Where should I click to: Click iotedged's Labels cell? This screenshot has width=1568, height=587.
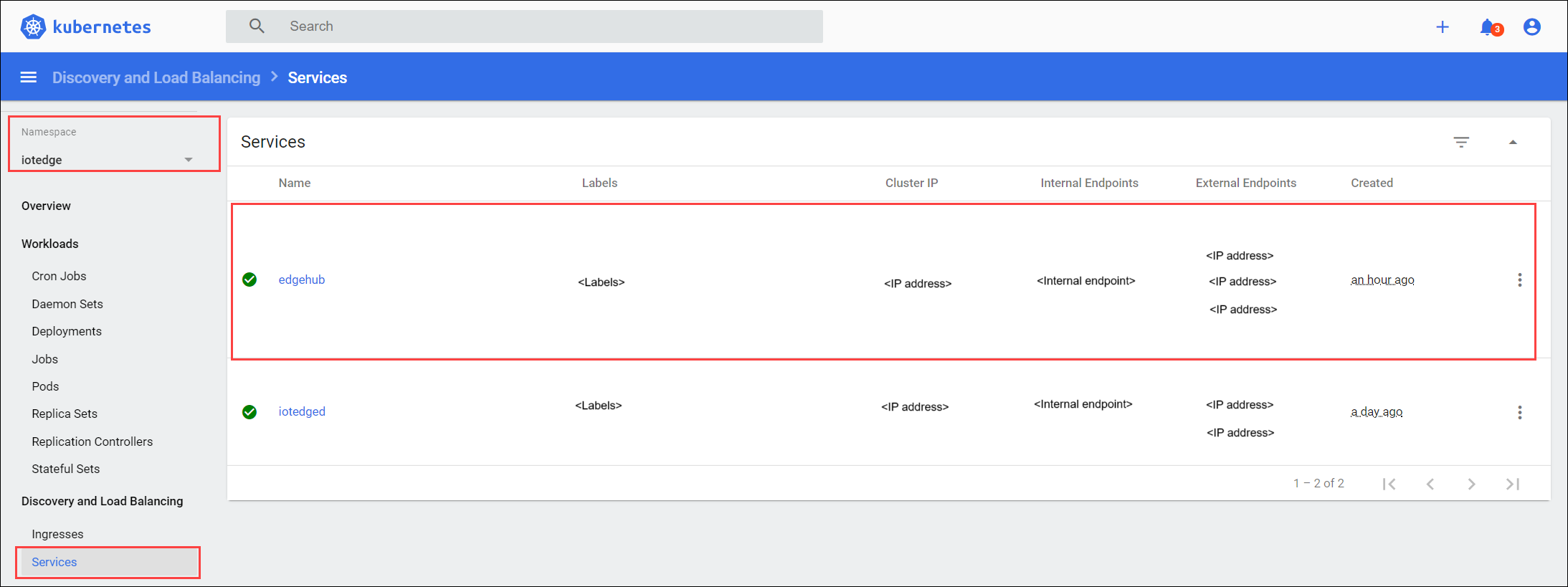[599, 406]
